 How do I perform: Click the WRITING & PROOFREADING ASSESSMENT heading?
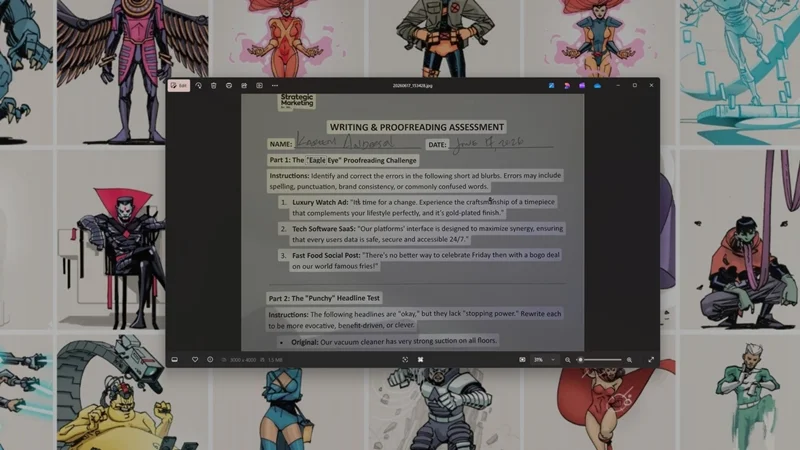(x=417, y=127)
